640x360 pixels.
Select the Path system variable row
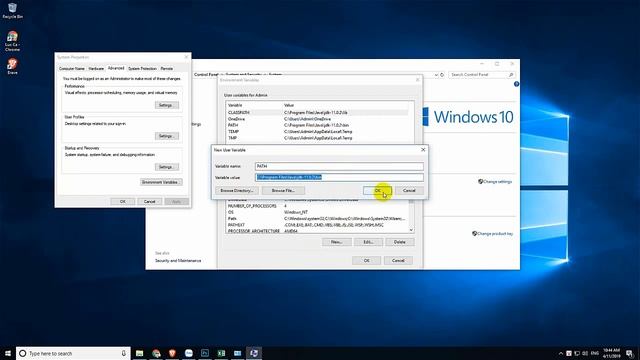[317, 219]
